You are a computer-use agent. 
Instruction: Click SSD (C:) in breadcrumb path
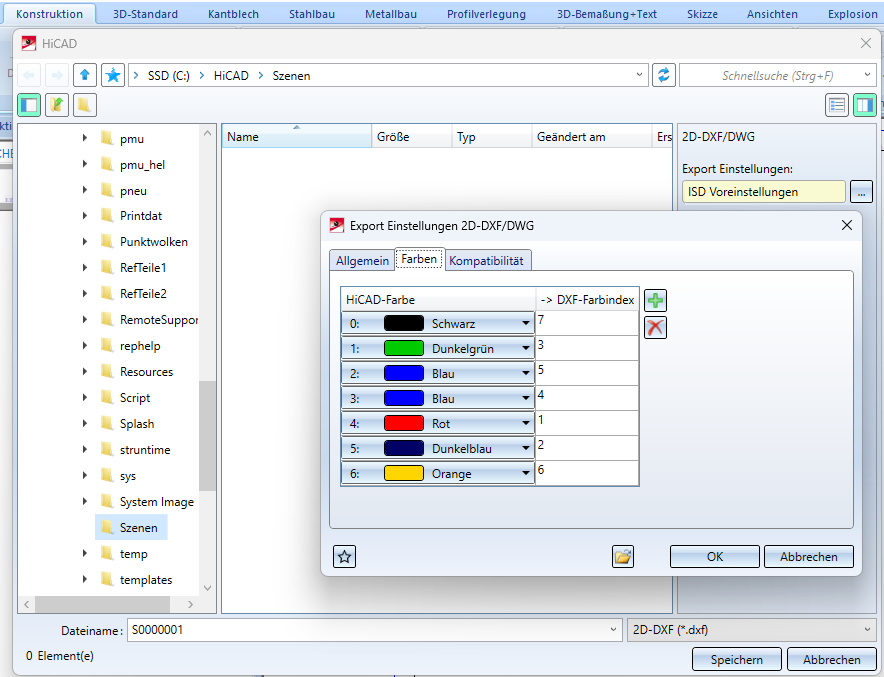[x=169, y=76]
